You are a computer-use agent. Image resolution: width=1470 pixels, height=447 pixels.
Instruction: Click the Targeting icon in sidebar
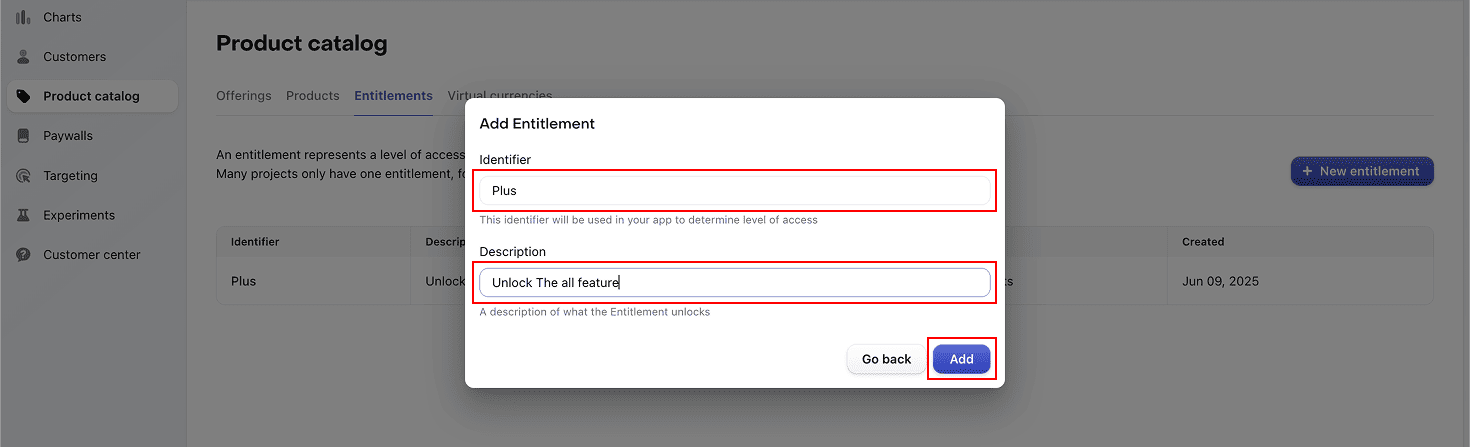[23, 176]
